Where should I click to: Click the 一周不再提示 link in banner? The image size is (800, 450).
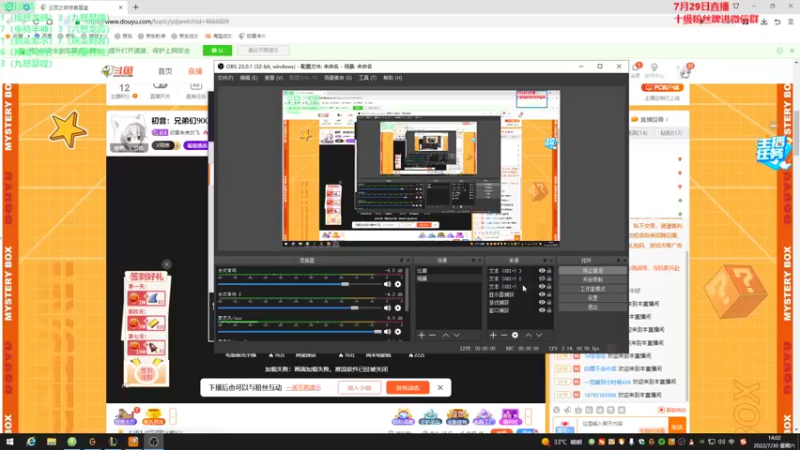[304, 388]
